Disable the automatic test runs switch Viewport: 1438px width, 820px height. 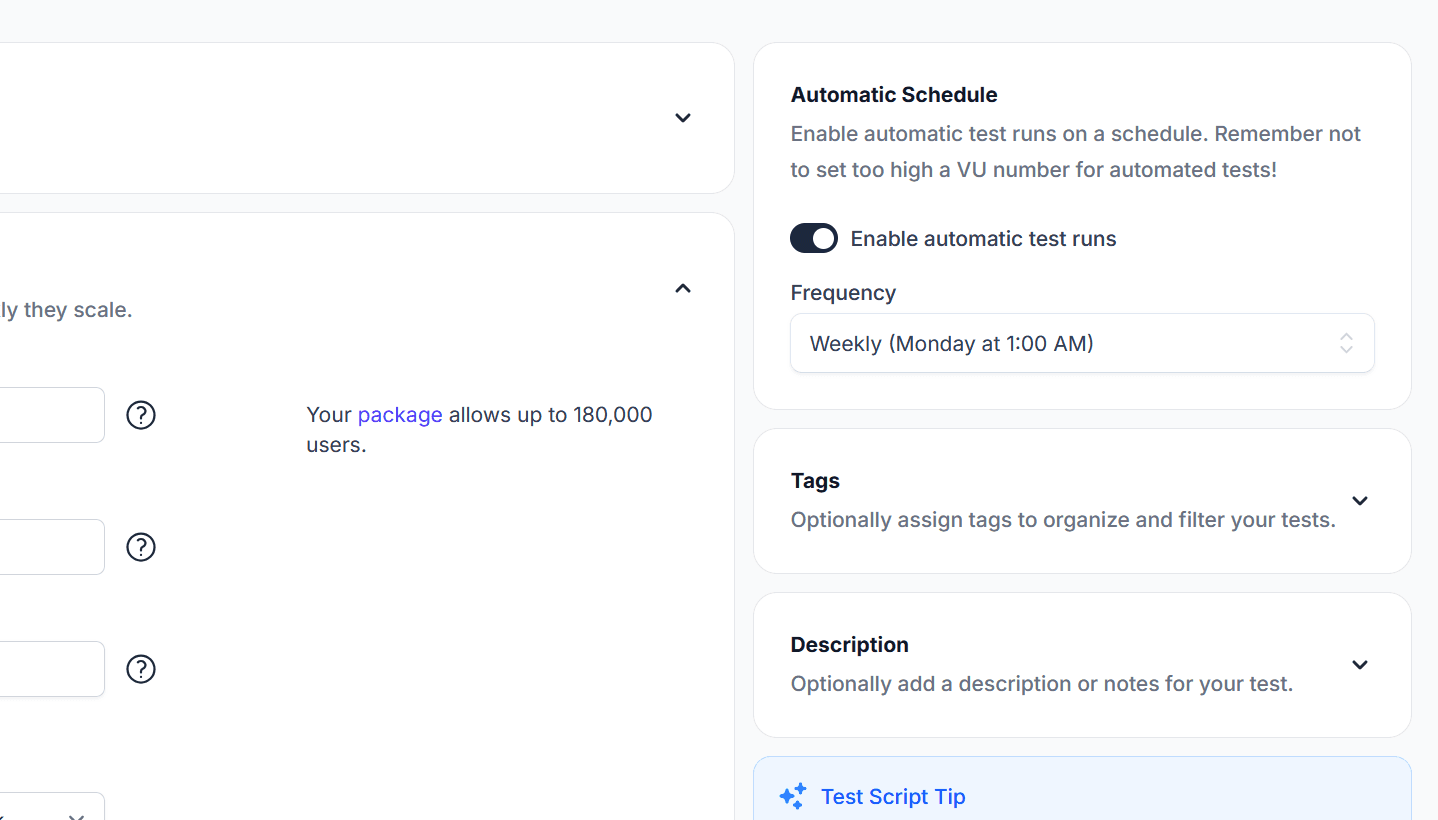click(814, 238)
